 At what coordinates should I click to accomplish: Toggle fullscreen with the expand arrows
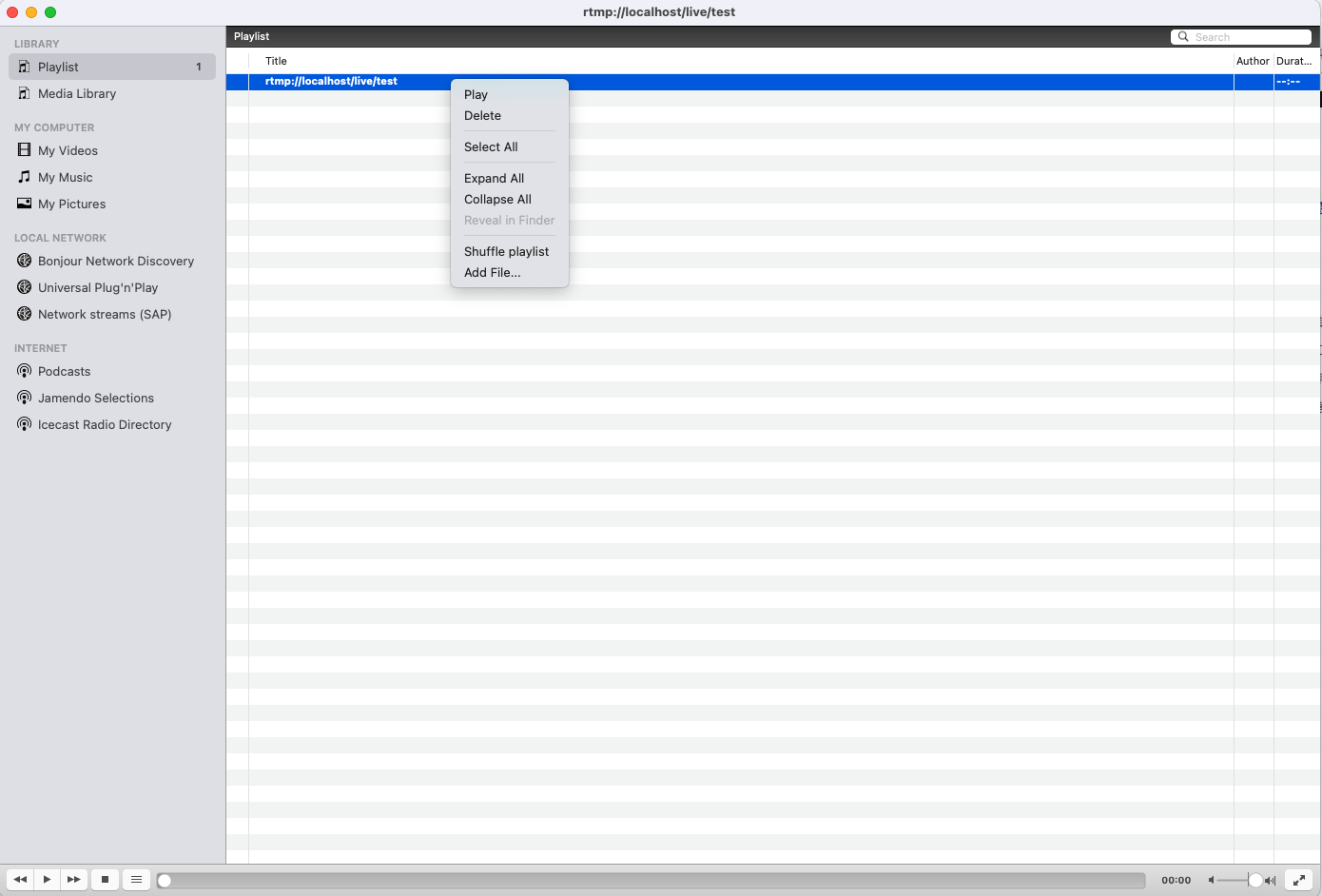pyautogui.click(x=1299, y=880)
